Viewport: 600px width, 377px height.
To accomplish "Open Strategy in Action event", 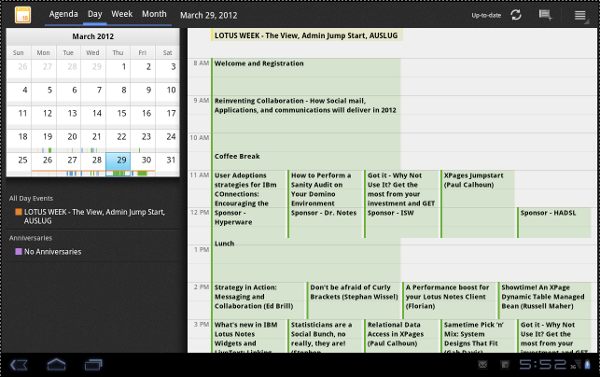I will (259, 301).
